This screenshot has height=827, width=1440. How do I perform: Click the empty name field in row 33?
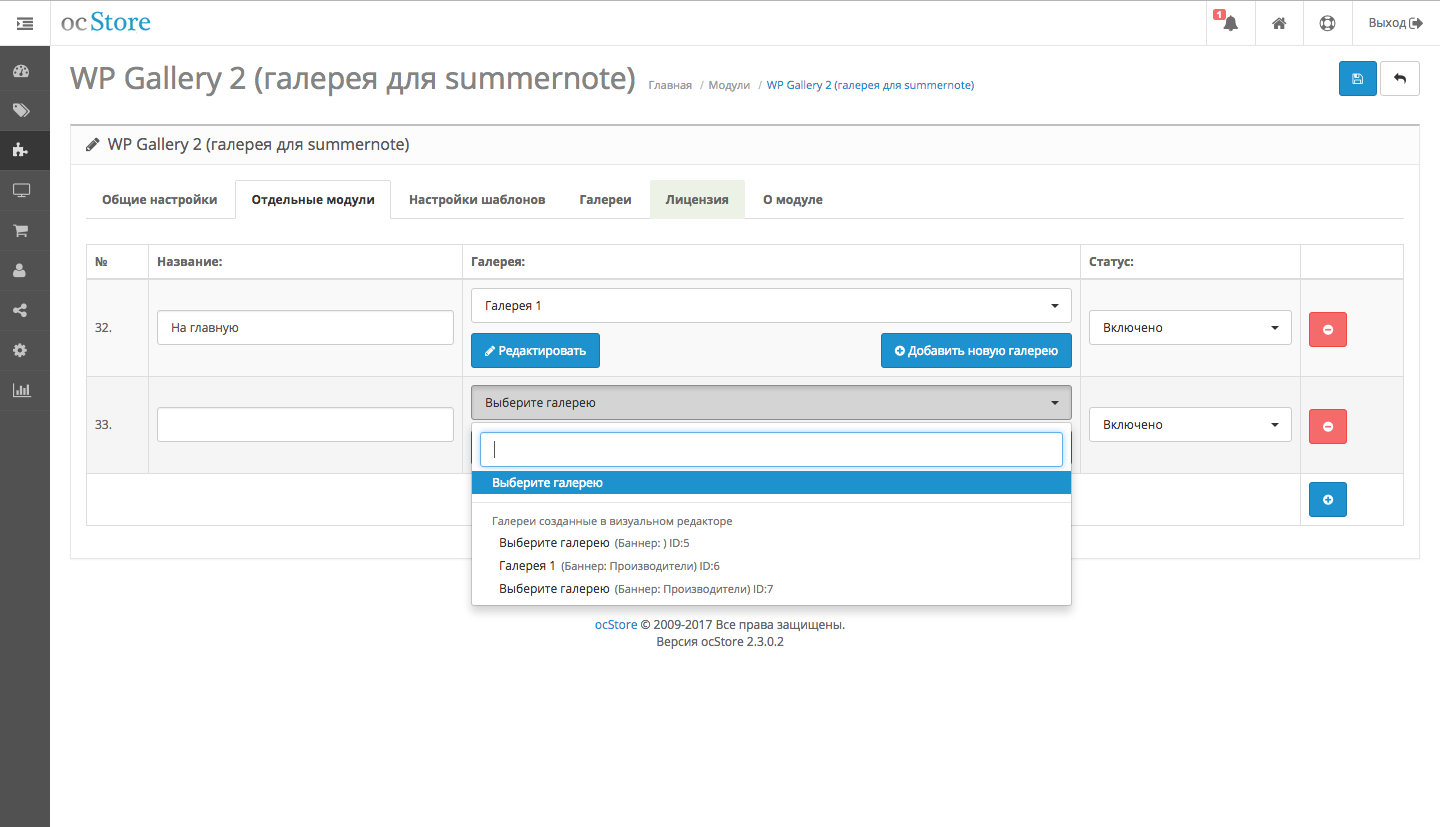click(305, 425)
